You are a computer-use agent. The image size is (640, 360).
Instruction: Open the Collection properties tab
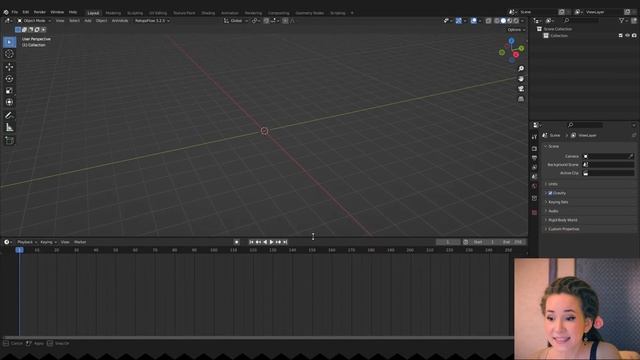click(534, 198)
